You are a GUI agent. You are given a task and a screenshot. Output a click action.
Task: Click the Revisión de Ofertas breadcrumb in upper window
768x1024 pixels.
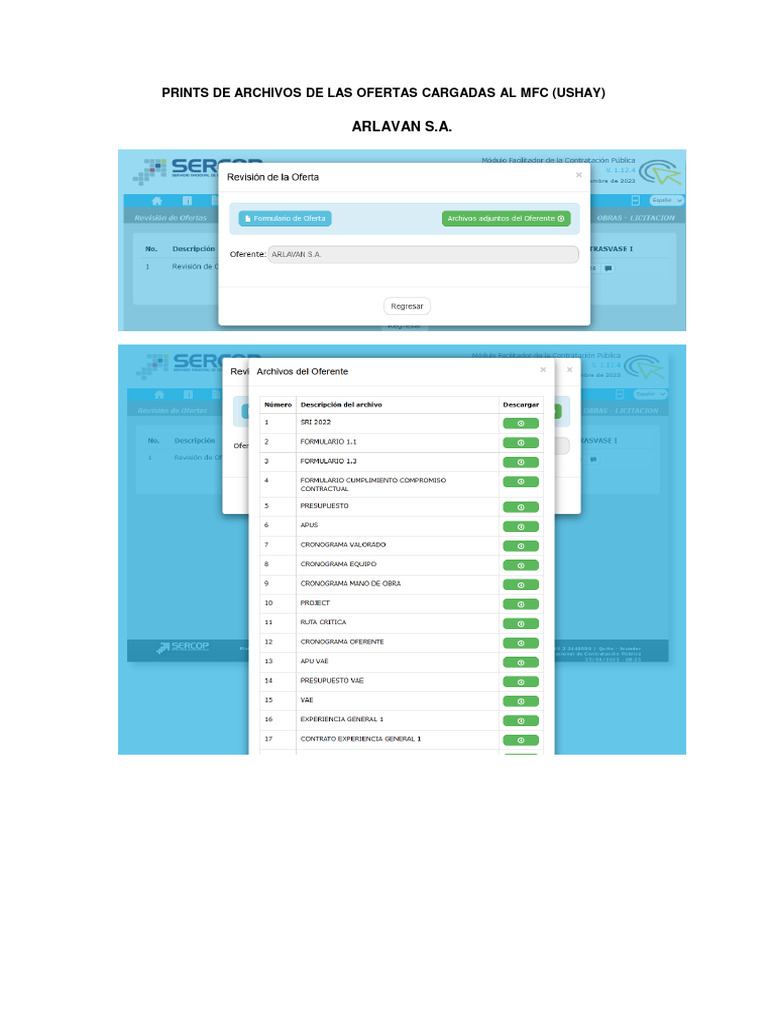click(170, 218)
